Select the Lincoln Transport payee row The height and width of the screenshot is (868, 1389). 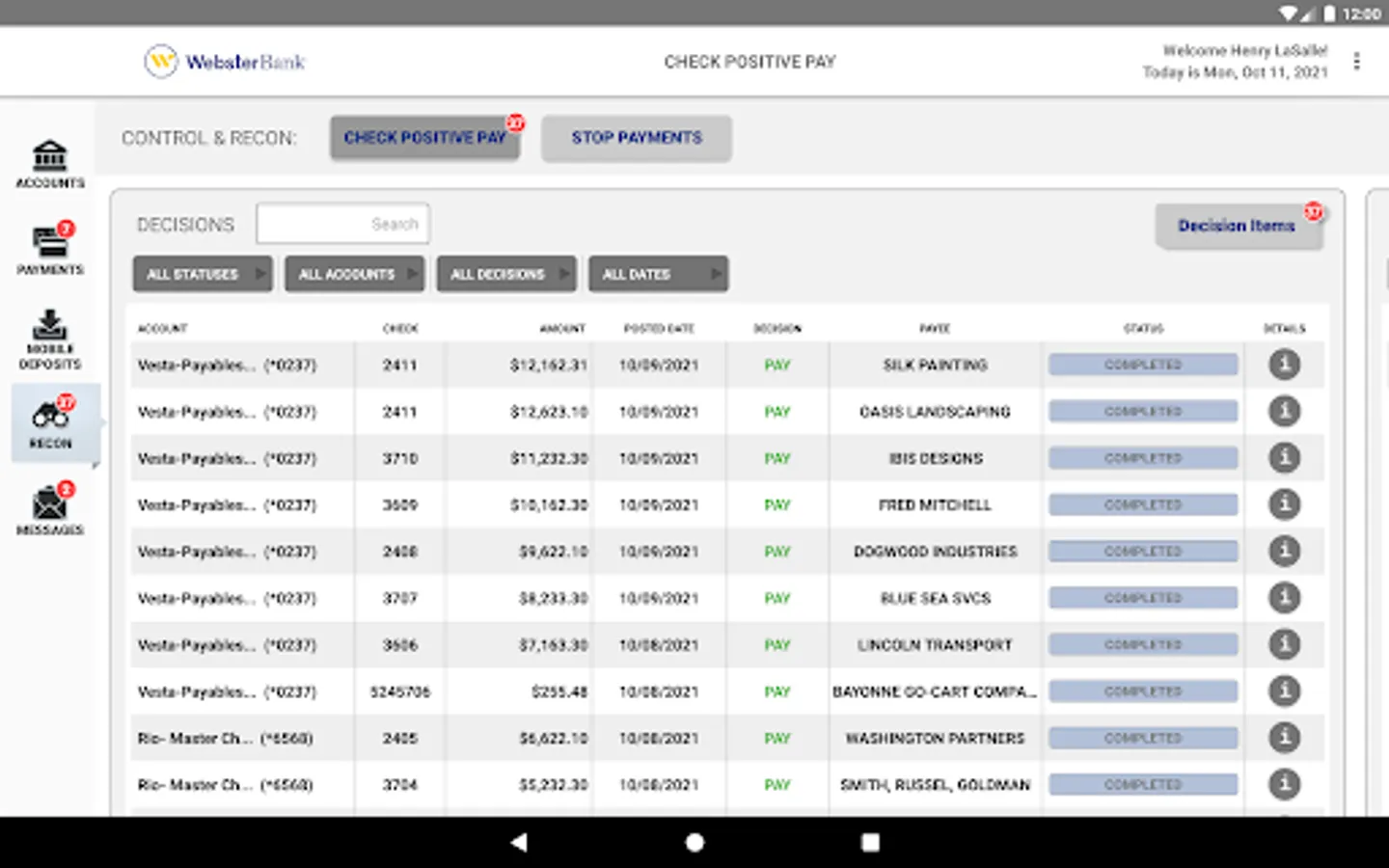tap(935, 645)
